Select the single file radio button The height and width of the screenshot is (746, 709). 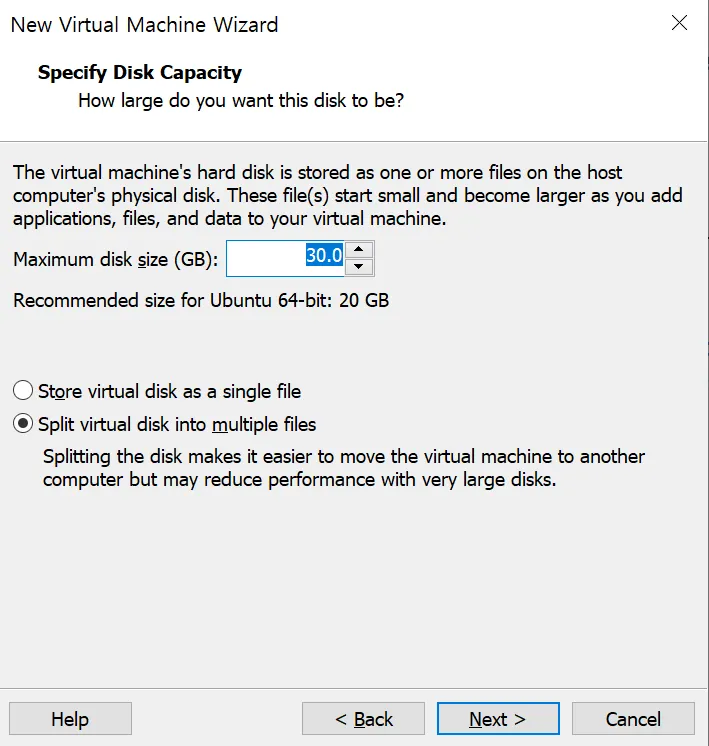[22, 391]
